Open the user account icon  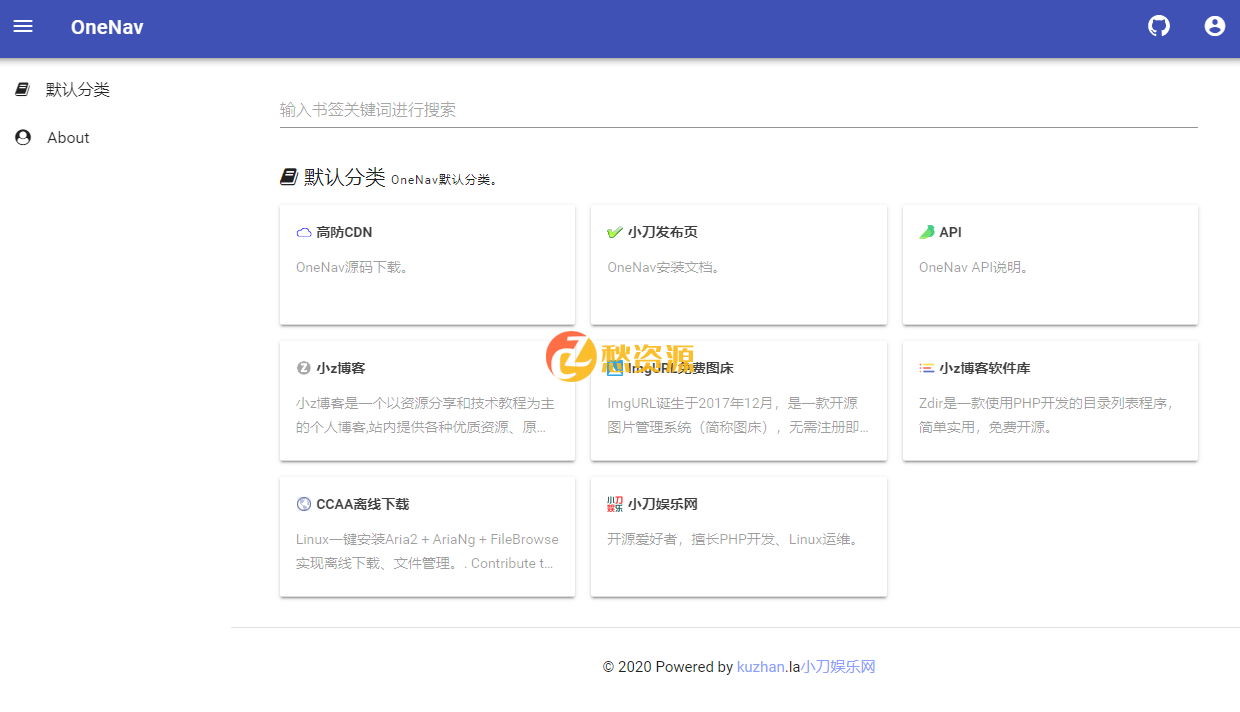tap(1214, 27)
